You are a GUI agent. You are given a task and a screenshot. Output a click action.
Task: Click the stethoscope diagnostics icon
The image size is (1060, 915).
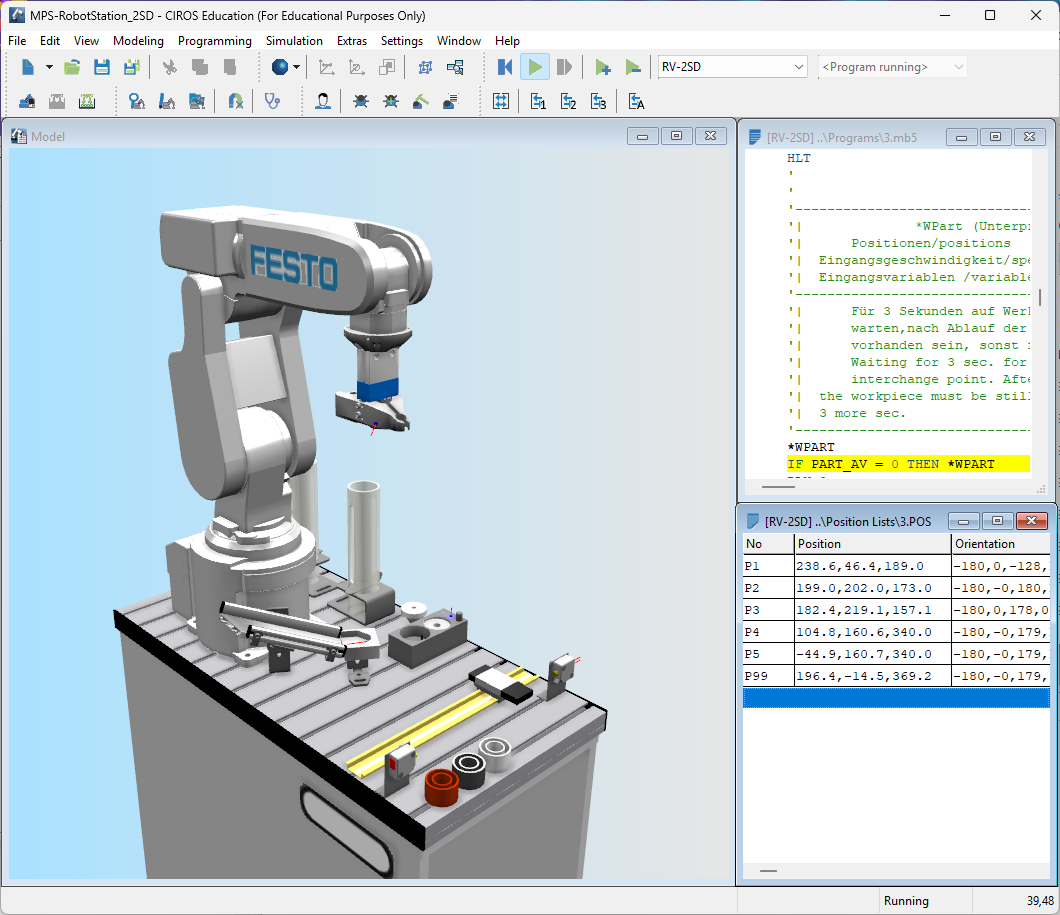click(x=272, y=101)
